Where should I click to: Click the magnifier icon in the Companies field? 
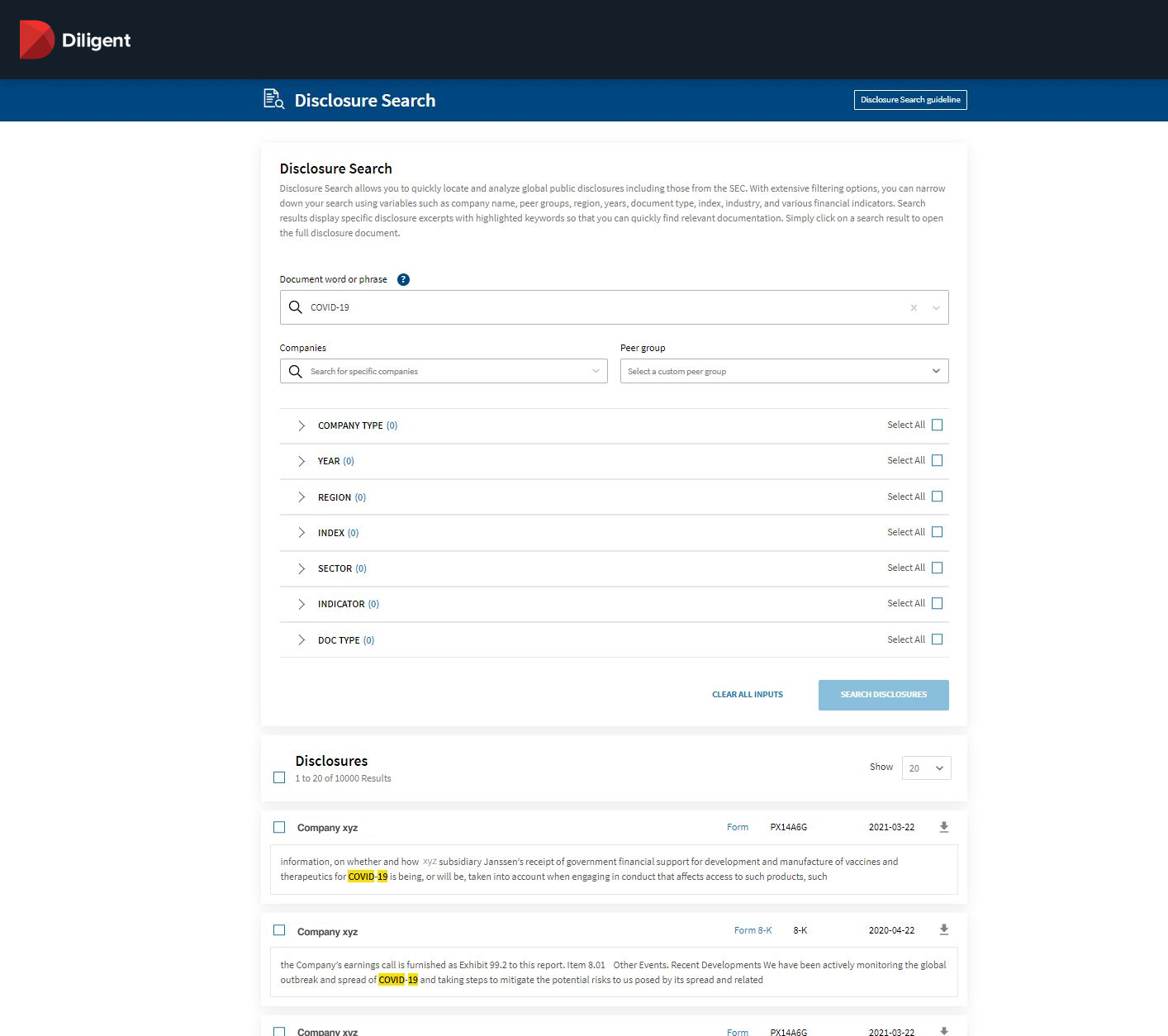pyautogui.click(x=295, y=371)
